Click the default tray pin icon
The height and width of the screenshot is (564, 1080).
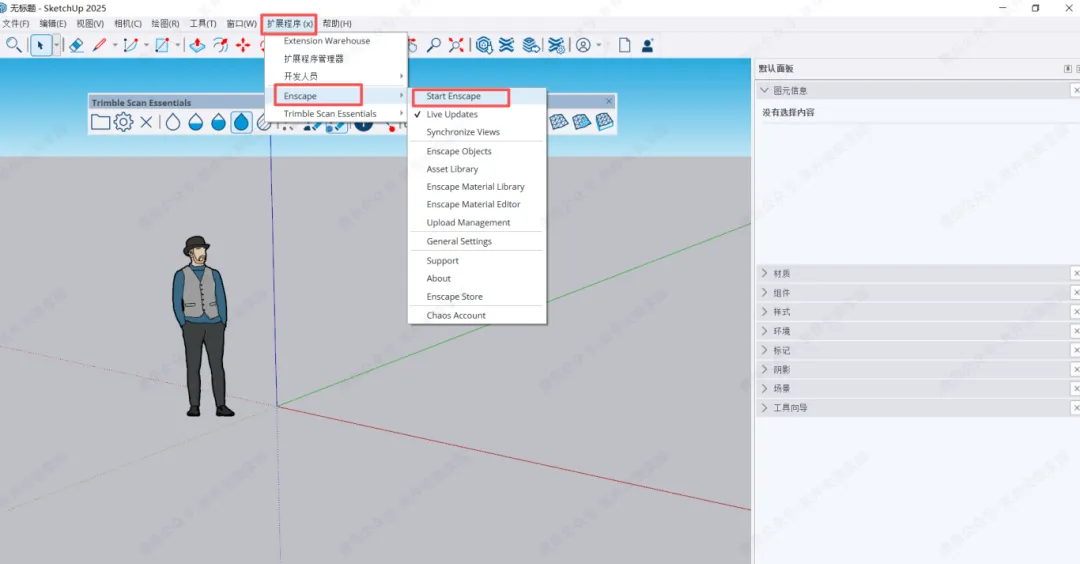[1068, 68]
